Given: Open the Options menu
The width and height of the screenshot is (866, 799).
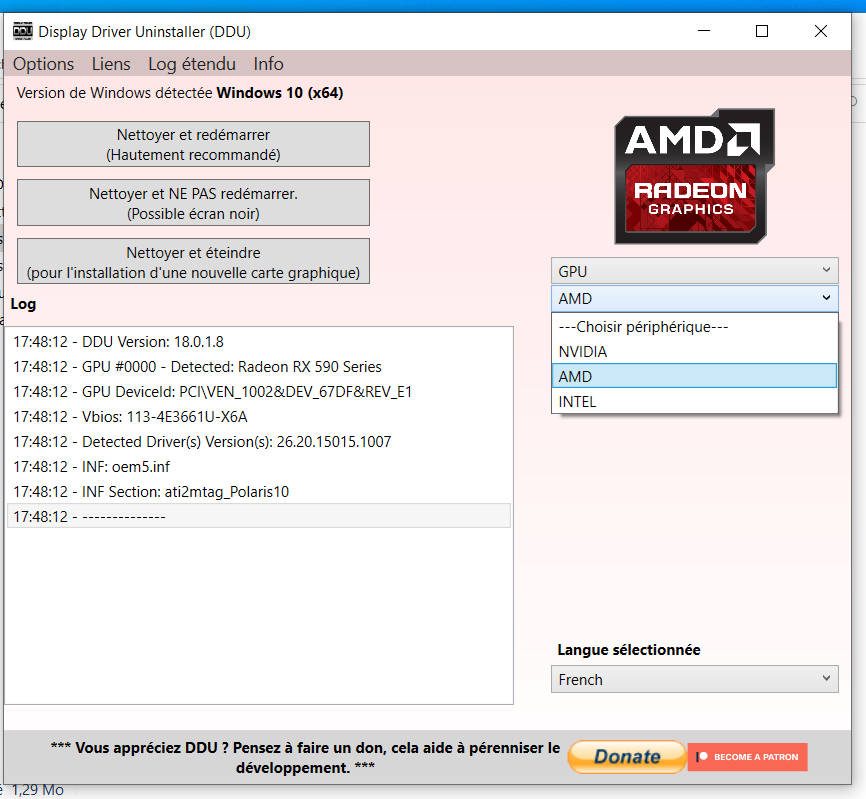Looking at the screenshot, I should tap(44, 64).
